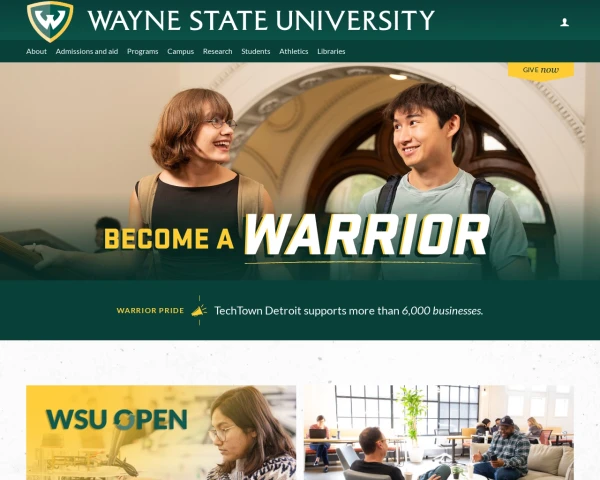Open the WSU Open promo card
Image resolution: width=600 pixels, height=480 pixels.
(x=161, y=433)
